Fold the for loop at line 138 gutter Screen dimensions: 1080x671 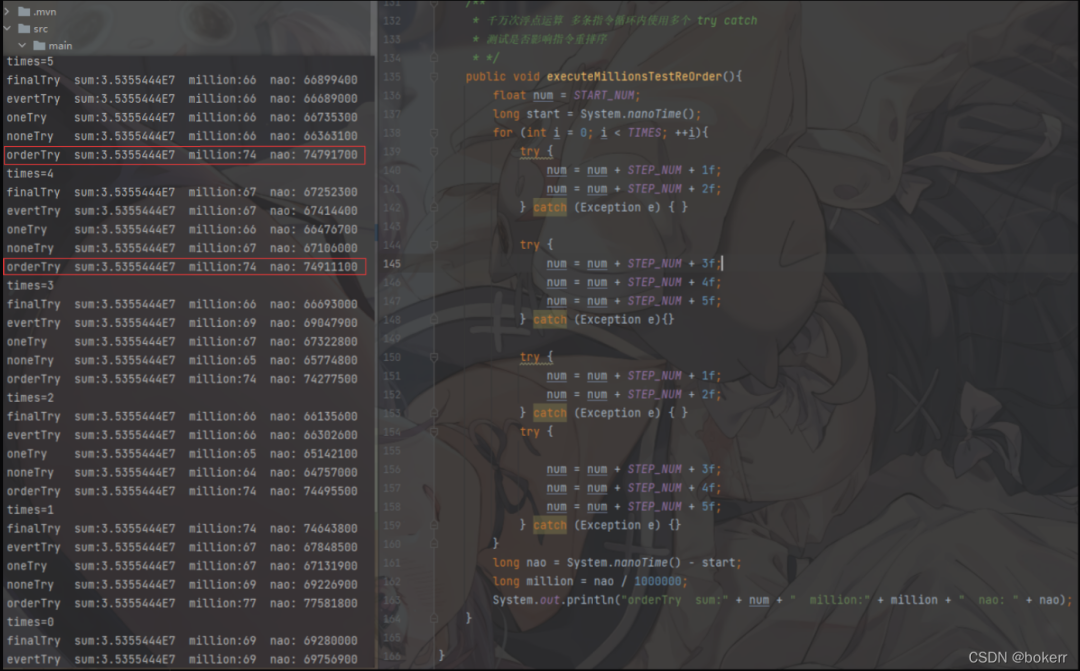click(x=434, y=132)
